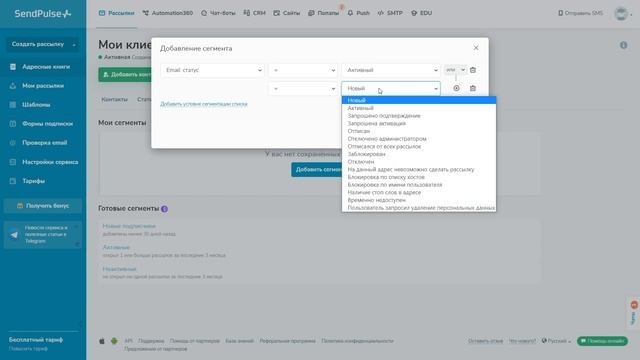Open the second row operator dropdown
The height and width of the screenshot is (360, 640).
tap(303, 89)
